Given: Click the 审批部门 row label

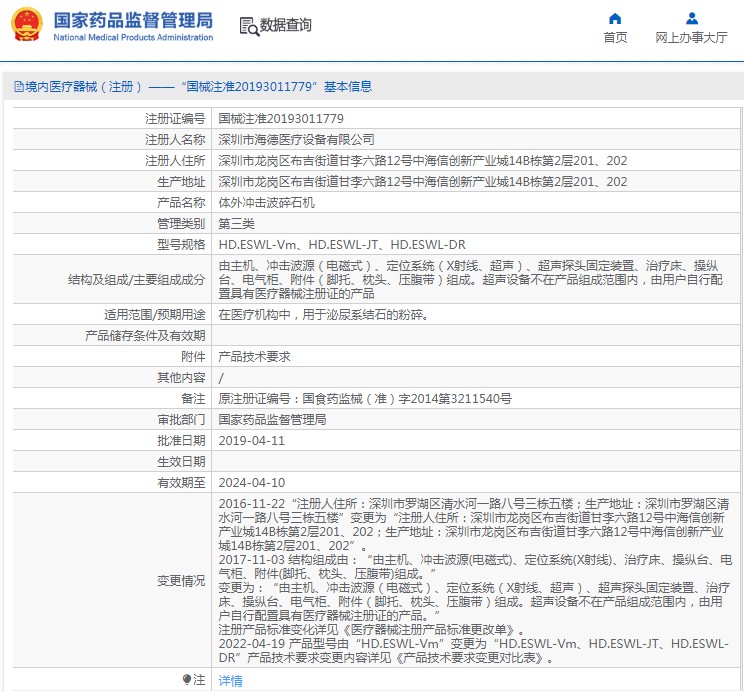Looking at the screenshot, I should (x=181, y=420).
